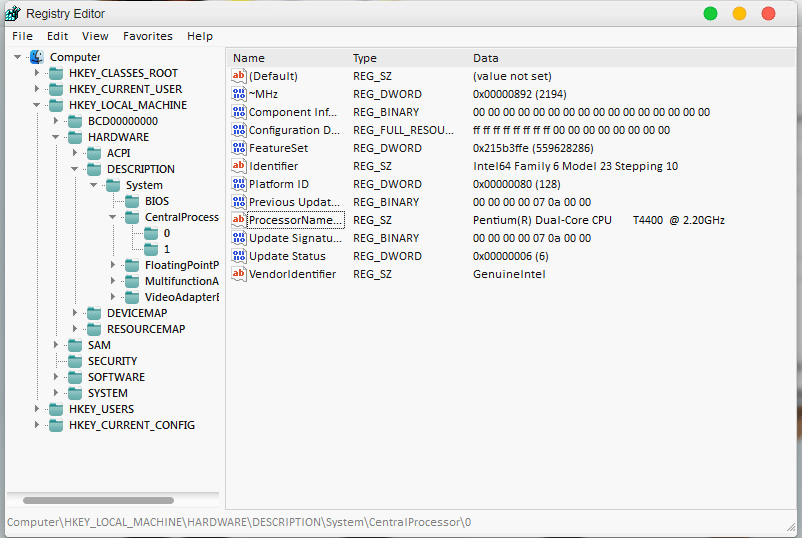Click the (Default) string value icon
Image resolution: width=802 pixels, height=538 pixels.
(239, 76)
